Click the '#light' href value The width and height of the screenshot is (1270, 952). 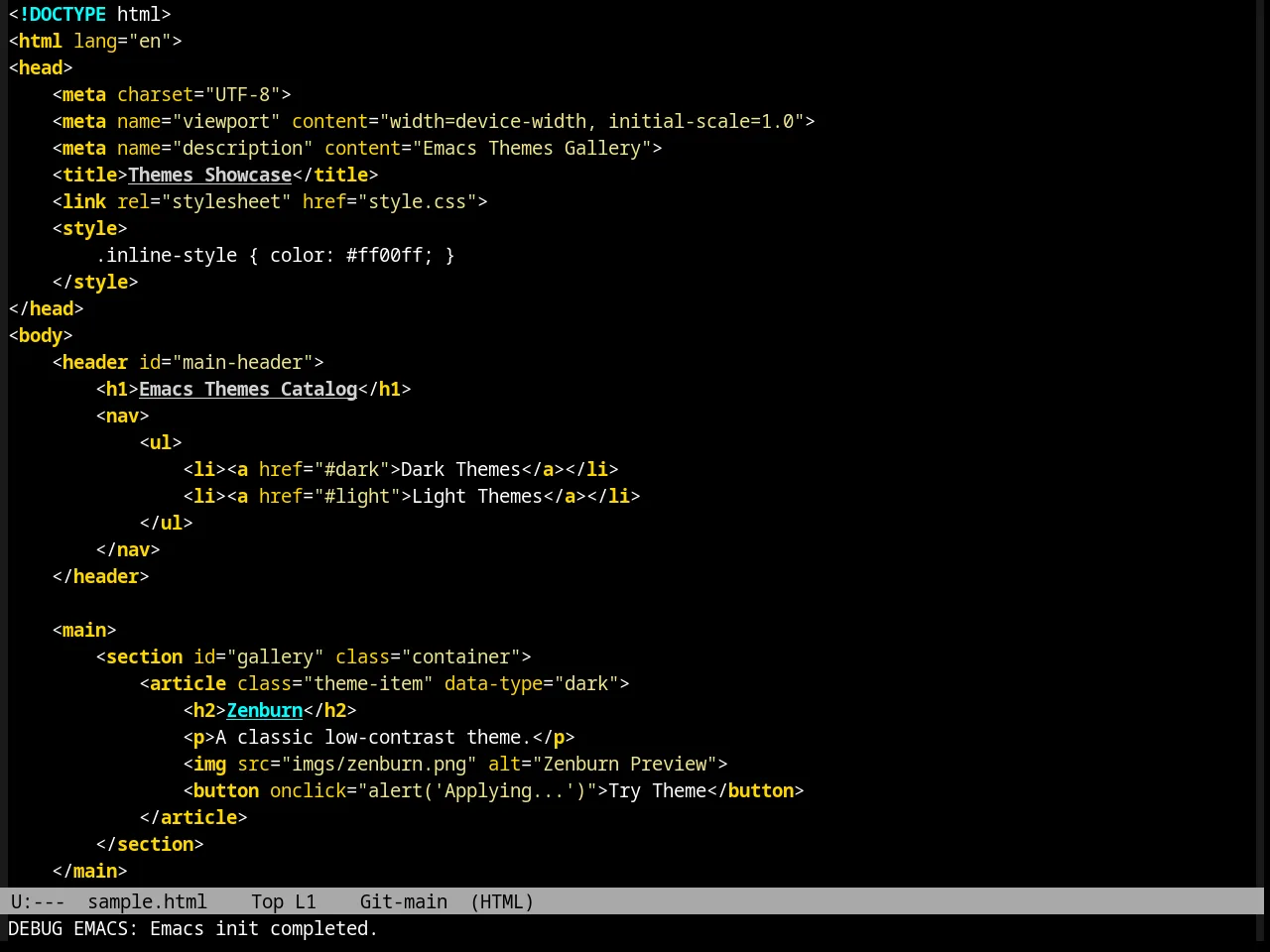tap(357, 496)
